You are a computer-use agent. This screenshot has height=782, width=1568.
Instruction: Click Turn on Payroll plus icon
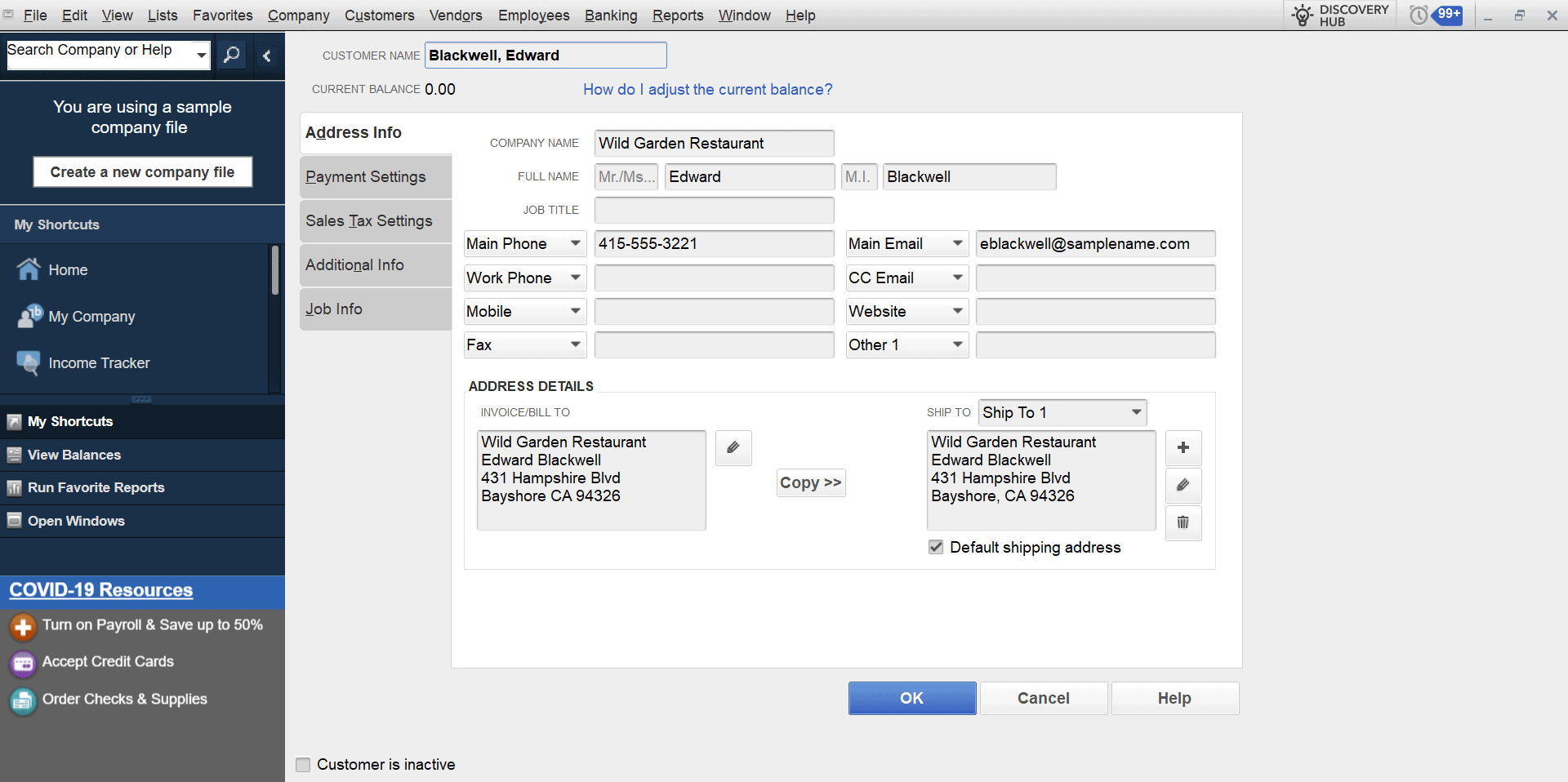click(x=23, y=626)
